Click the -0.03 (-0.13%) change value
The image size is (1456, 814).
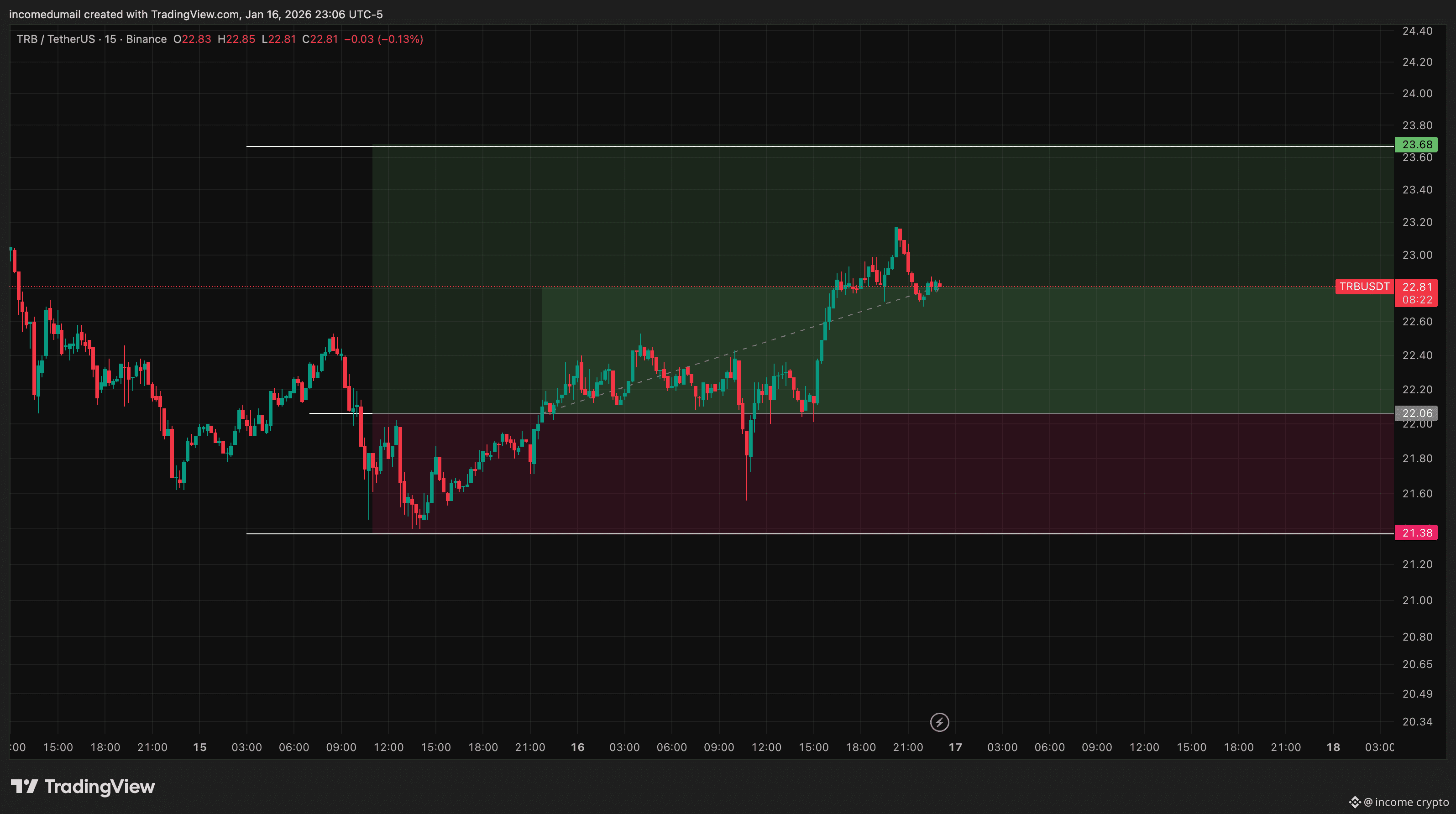tap(383, 39)
